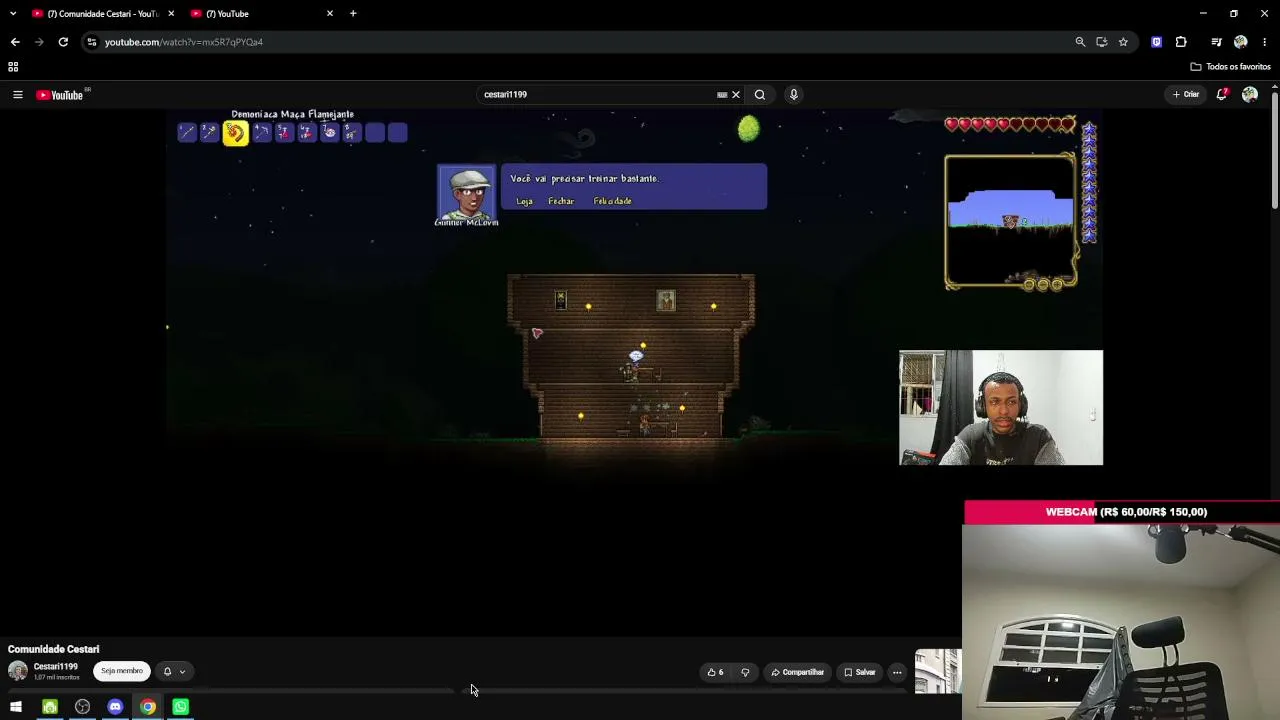The height and width of the screenshot is (720, 1280).
Task: Open the Chrome profile avatar
Action: pos(1241,42)
